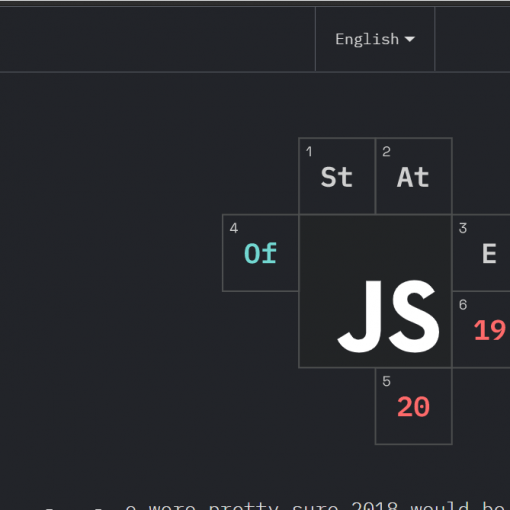510x510 pixels.
Task: Click the small number 4 above Of
Action: click(234, 228)
